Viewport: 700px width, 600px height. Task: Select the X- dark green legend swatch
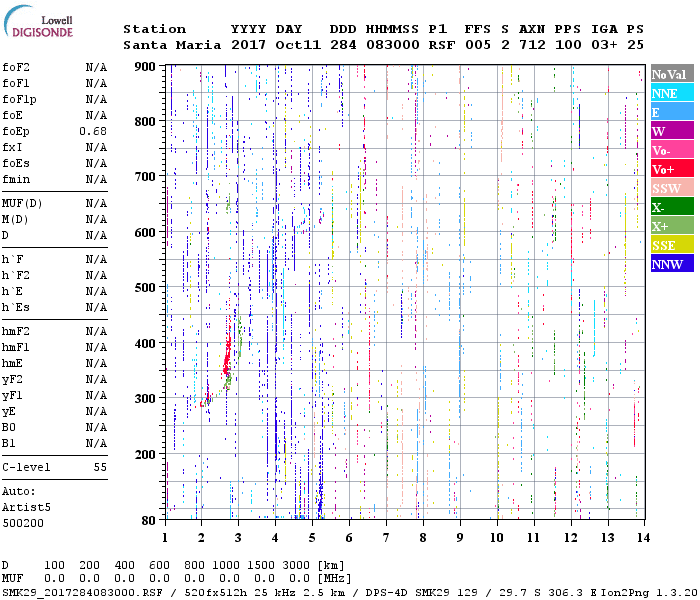(672, 207)
